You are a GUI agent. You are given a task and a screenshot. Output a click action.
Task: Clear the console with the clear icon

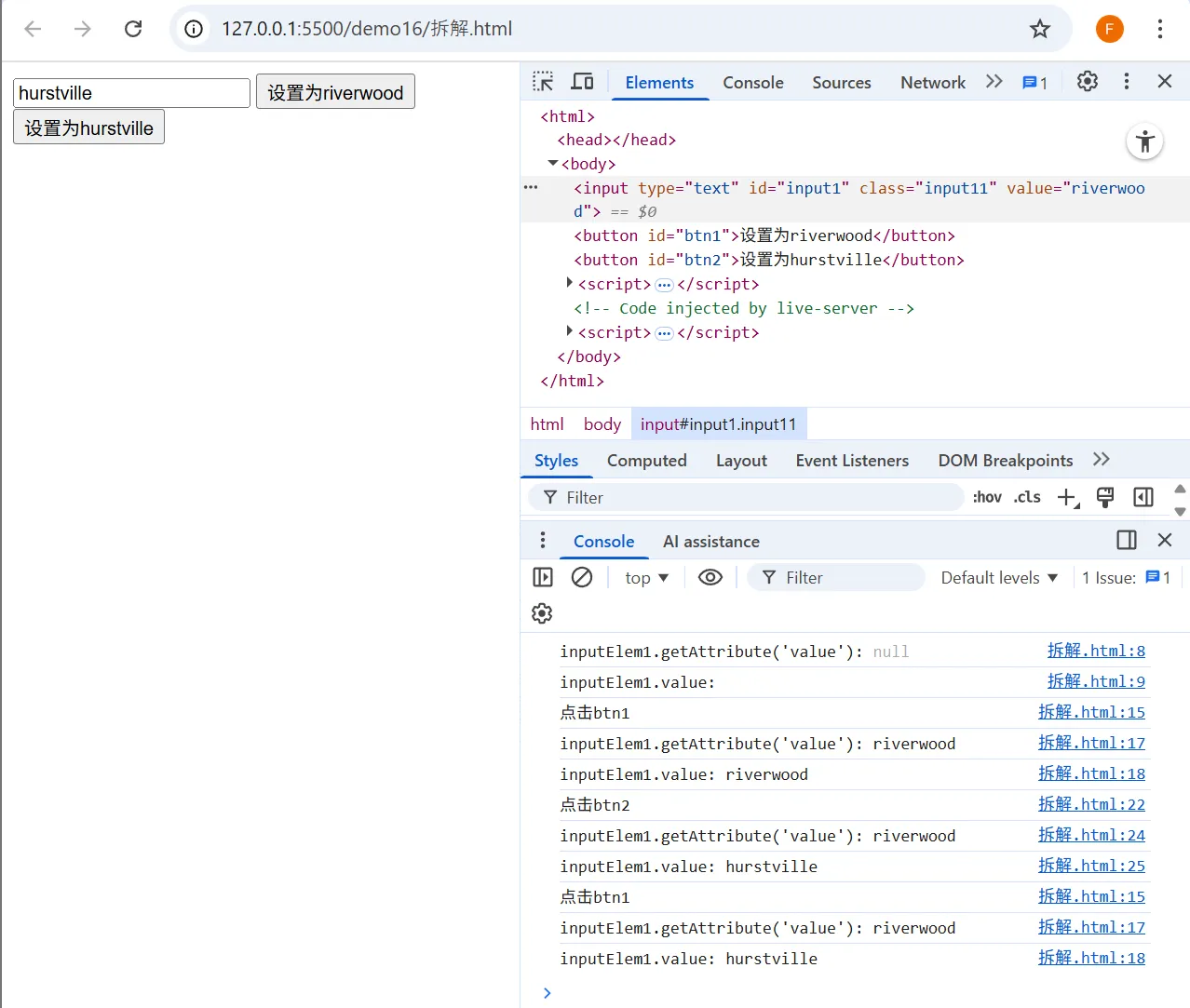tap(582, 578)
